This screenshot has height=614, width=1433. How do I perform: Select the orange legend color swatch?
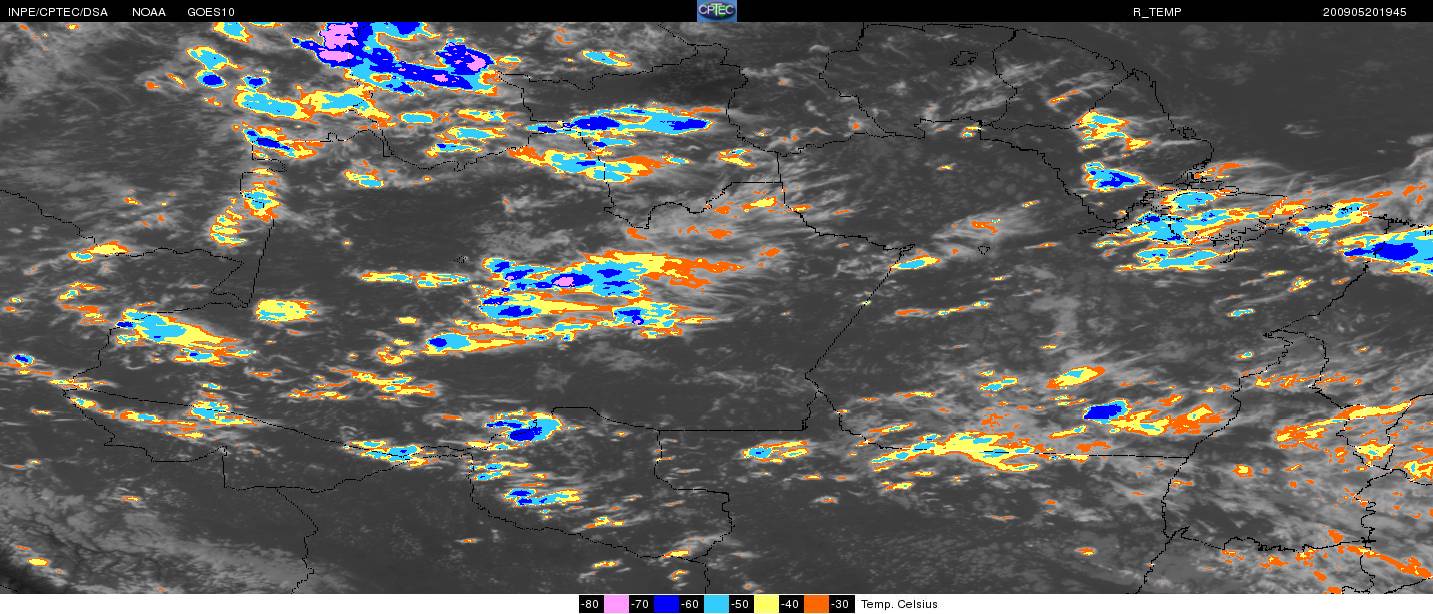(x=816, y=604)
